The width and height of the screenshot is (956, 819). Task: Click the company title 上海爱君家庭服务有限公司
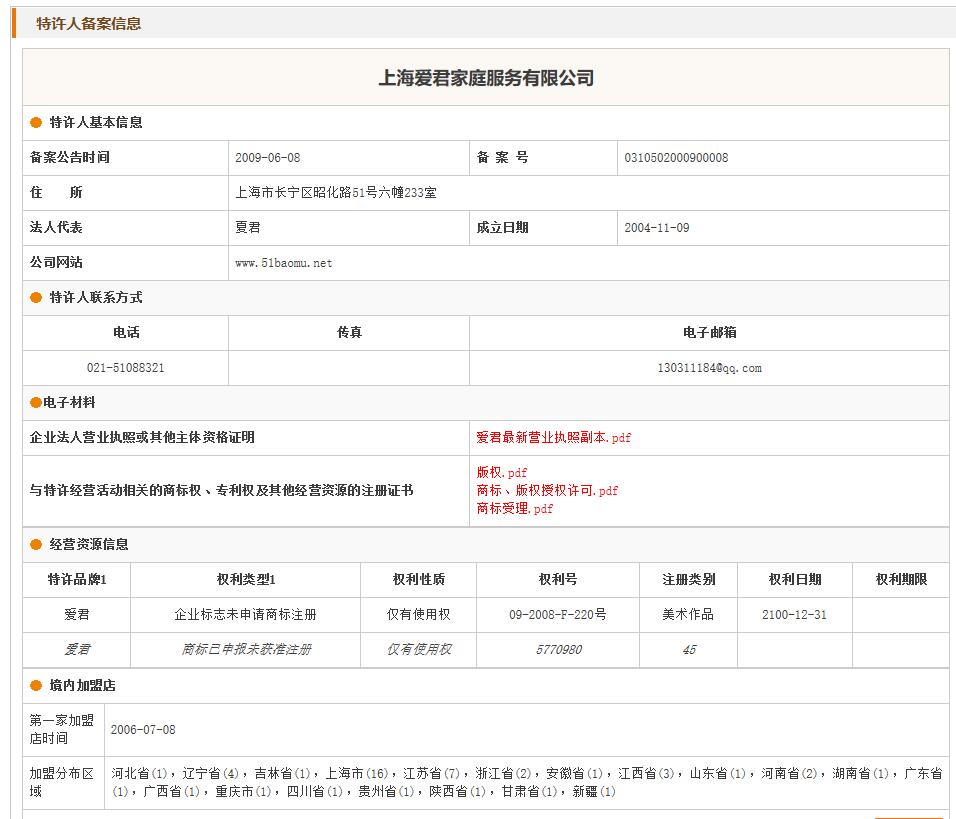[x=486, y=78]
